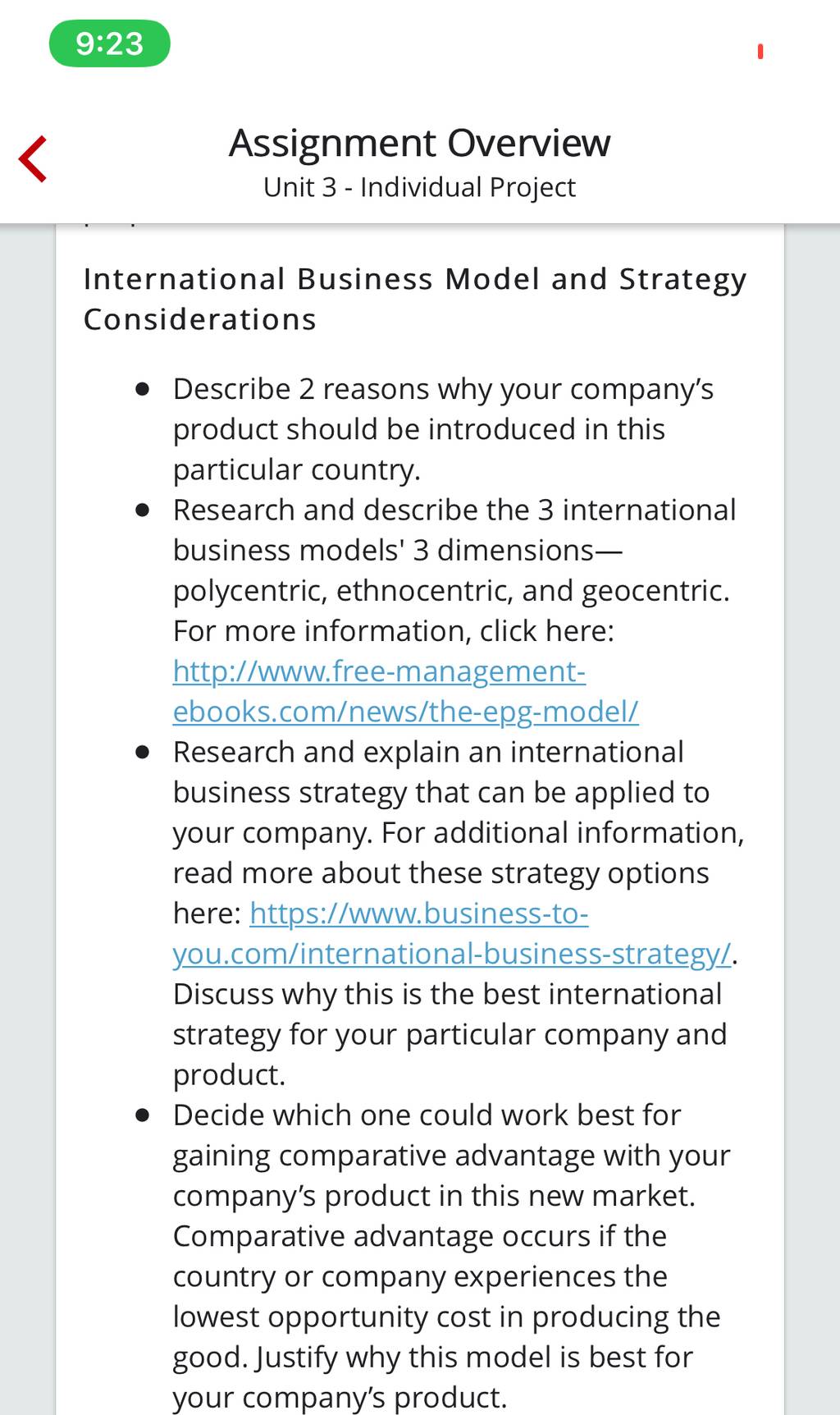Screen dimensions: 840x1415
Task: Open the free-management-ebooks EPG model link
Action: pyautogui.click(x=405, y=691)
